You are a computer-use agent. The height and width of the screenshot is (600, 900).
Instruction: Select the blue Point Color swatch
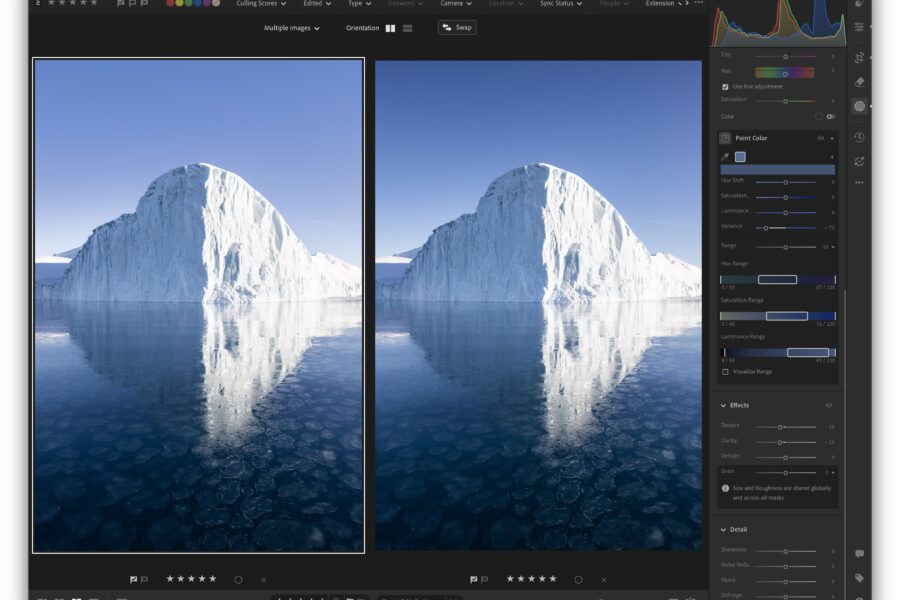tap(740, 157)
